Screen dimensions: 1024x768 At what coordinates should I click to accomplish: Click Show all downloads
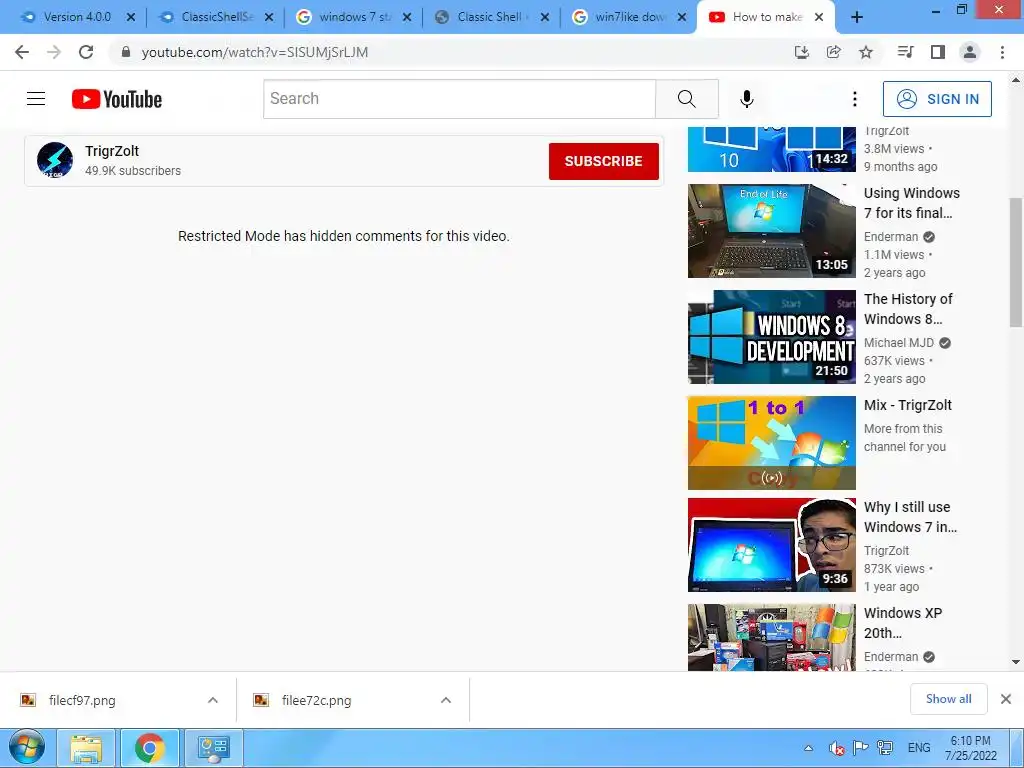pyautogui.click(x=948, y=699)
